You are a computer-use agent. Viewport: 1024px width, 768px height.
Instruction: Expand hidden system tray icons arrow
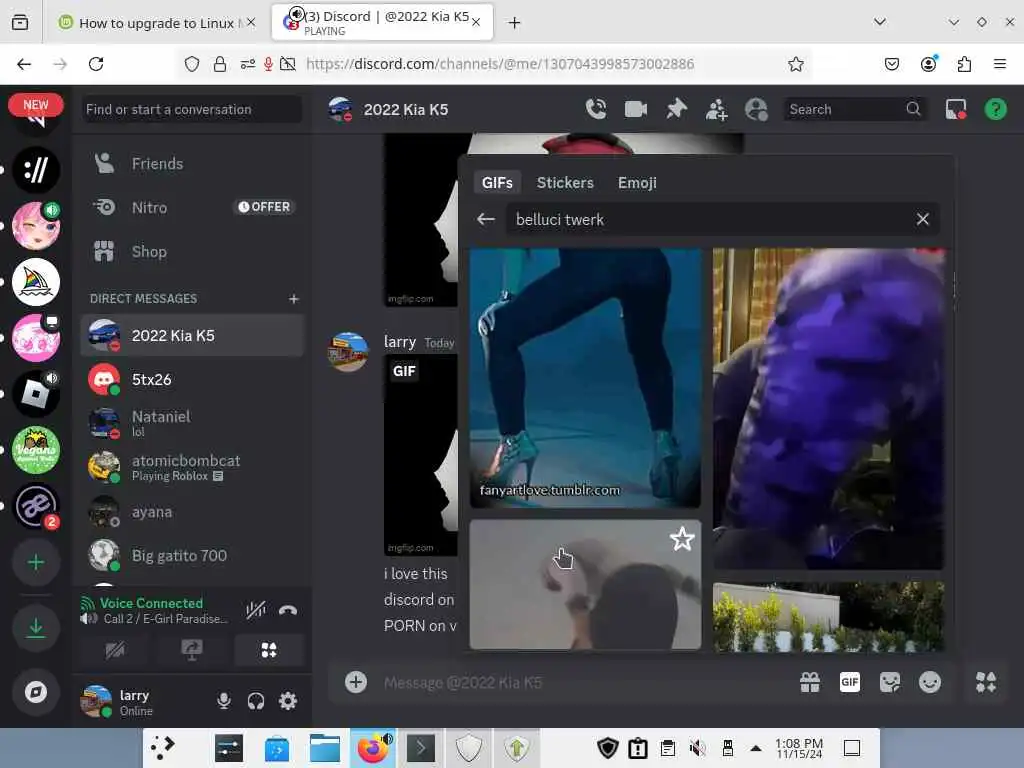pos(756,748)
